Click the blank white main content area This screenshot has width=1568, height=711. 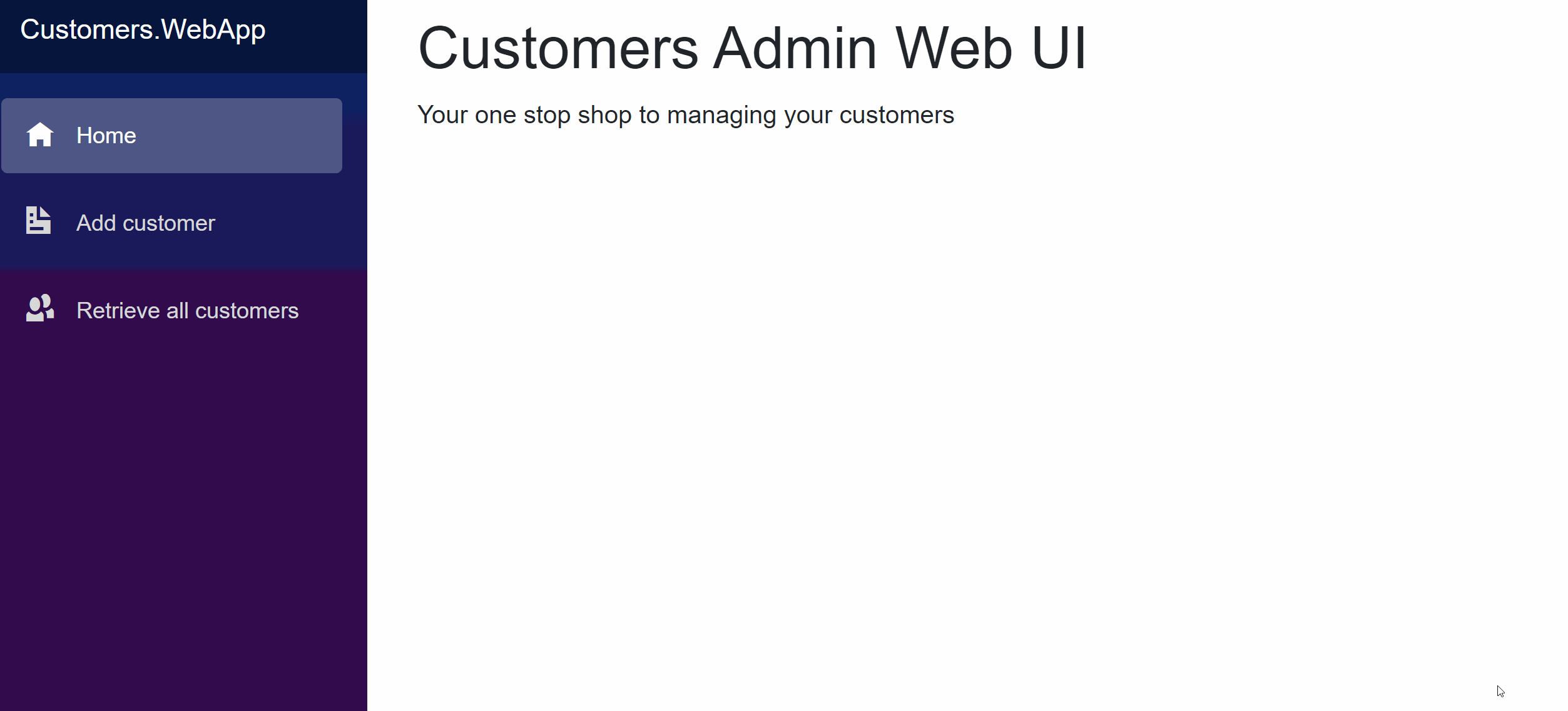[x=939, y=406]
